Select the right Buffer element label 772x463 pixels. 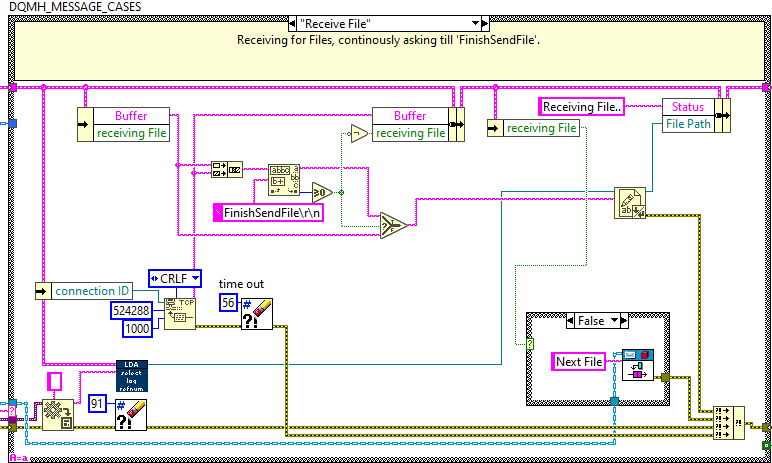coord(410,116)
